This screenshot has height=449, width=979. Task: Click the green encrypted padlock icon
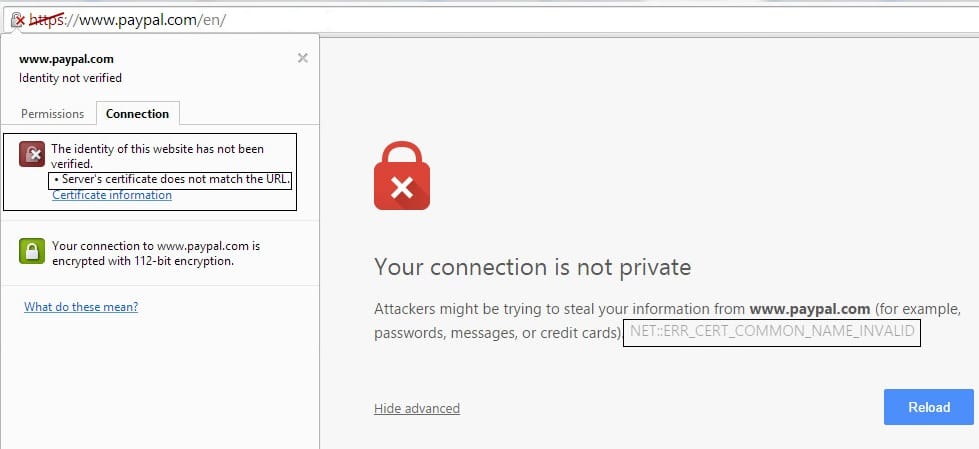point(32,250)
